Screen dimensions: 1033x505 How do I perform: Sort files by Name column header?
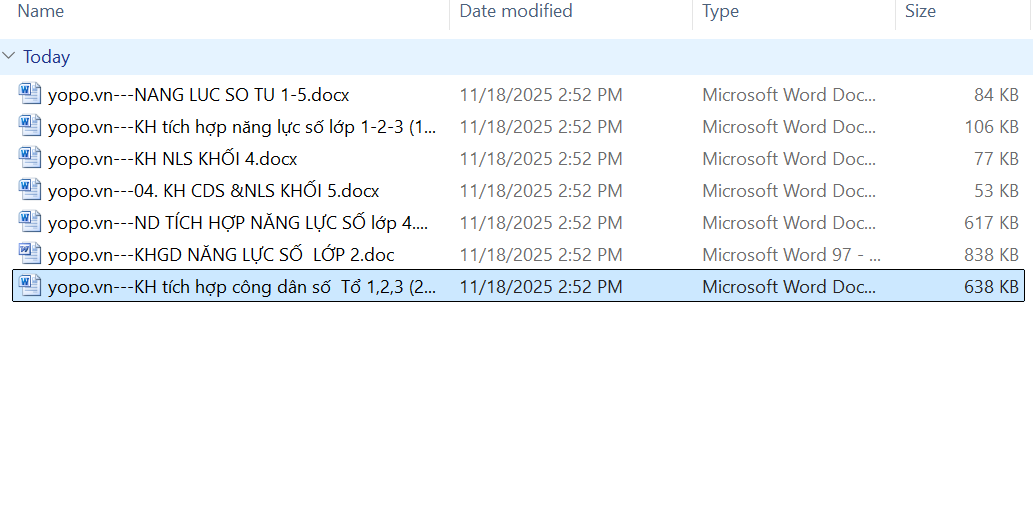(41, 12)
